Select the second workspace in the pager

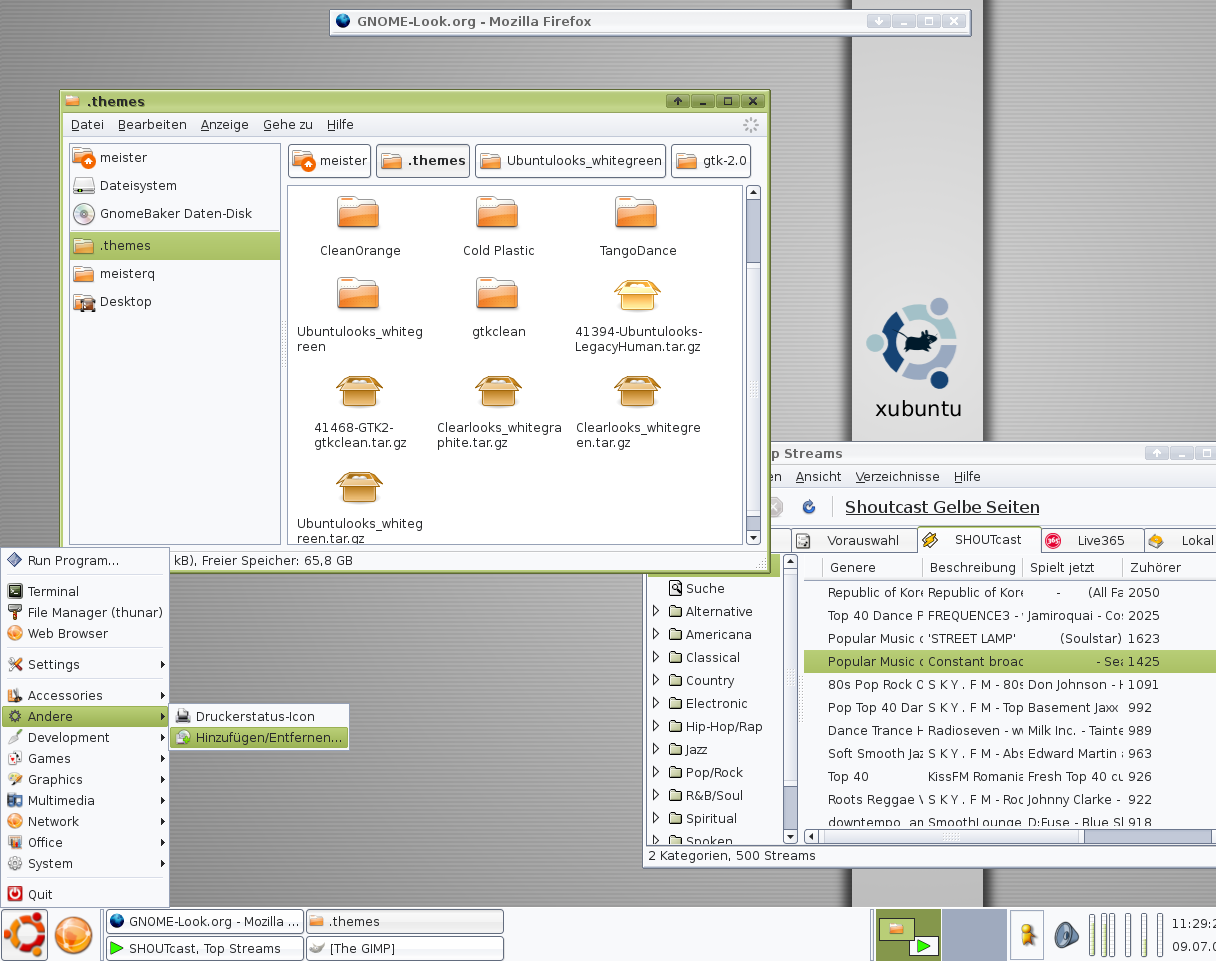(974, 934)
